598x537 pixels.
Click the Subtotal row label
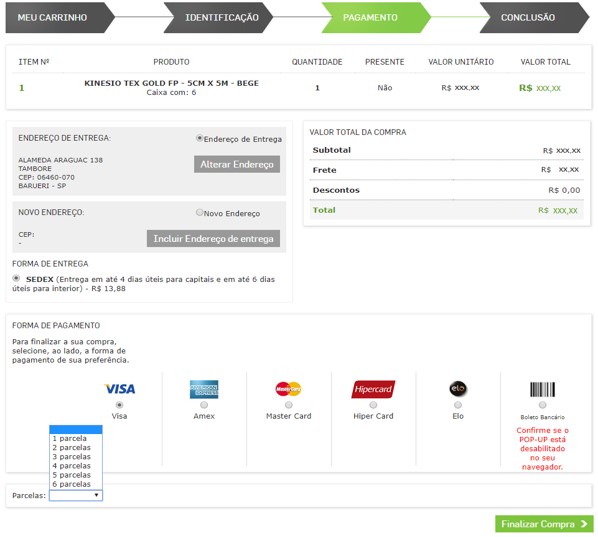pyautogui.click(x=332, y=150)
